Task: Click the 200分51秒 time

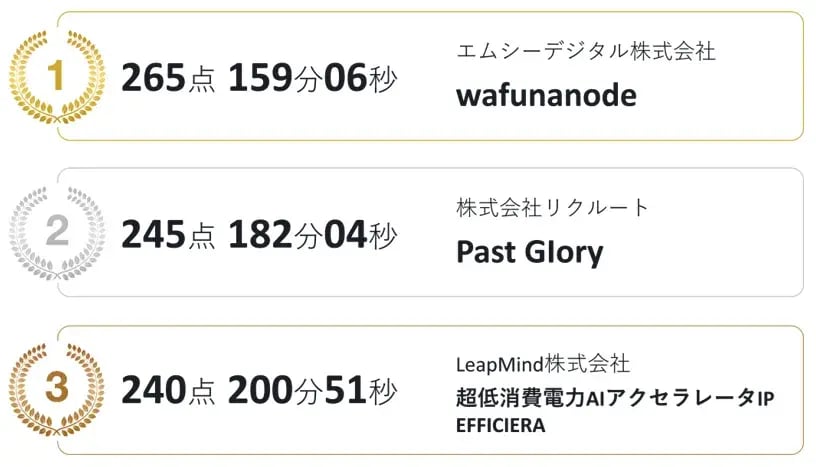Action: [312, 390]
